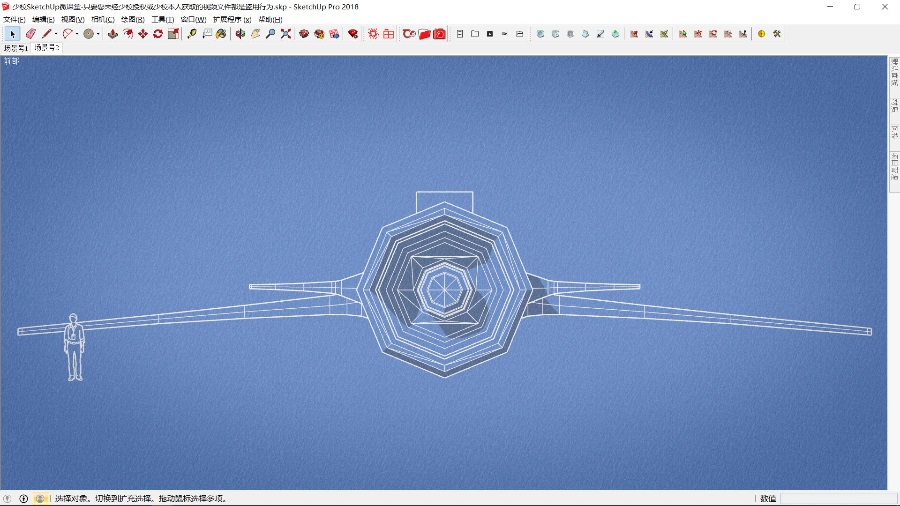Activate the Push/Pull tool

click(x=112, y=34)
